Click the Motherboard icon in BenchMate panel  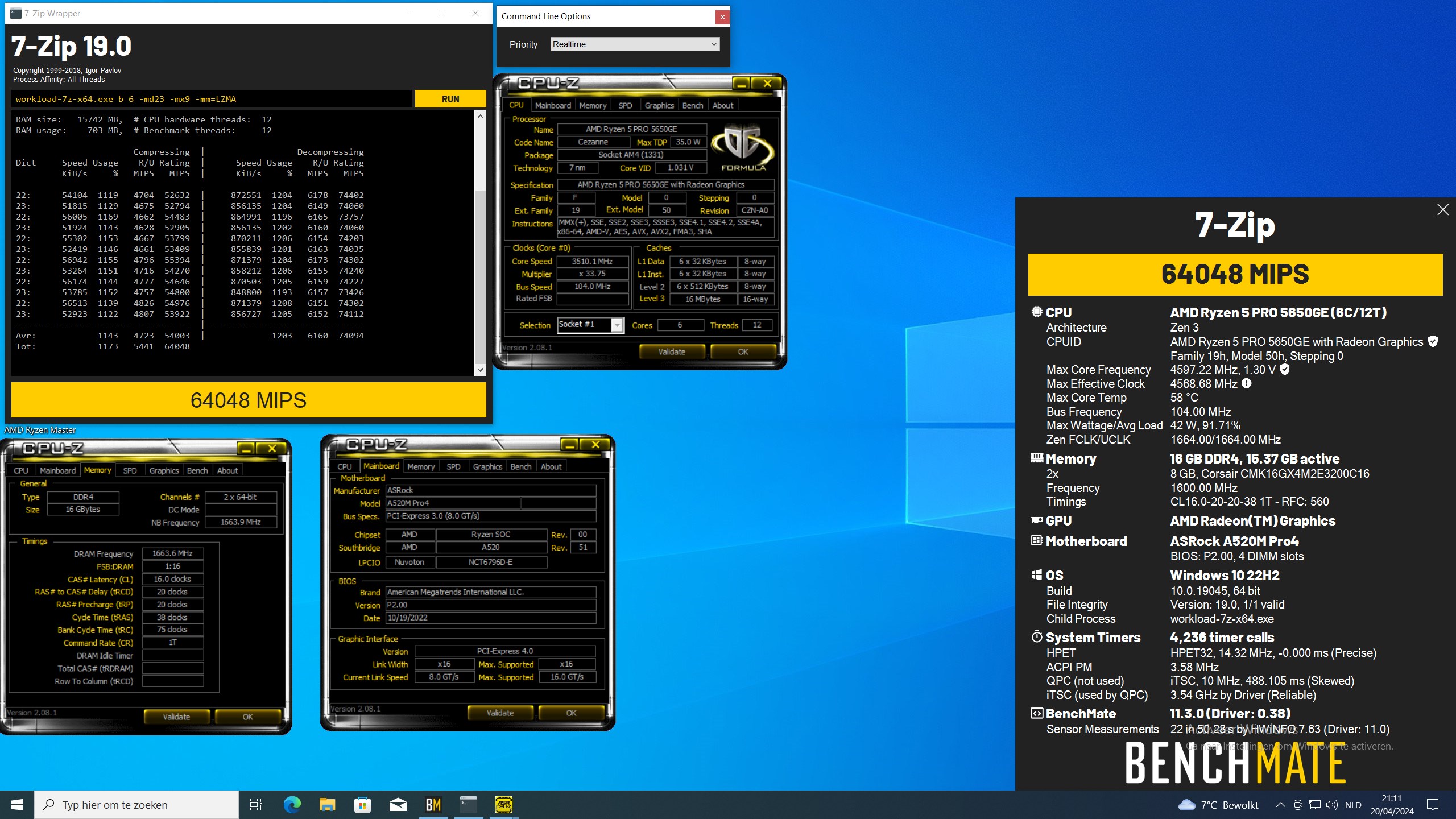coord(1037,541)
